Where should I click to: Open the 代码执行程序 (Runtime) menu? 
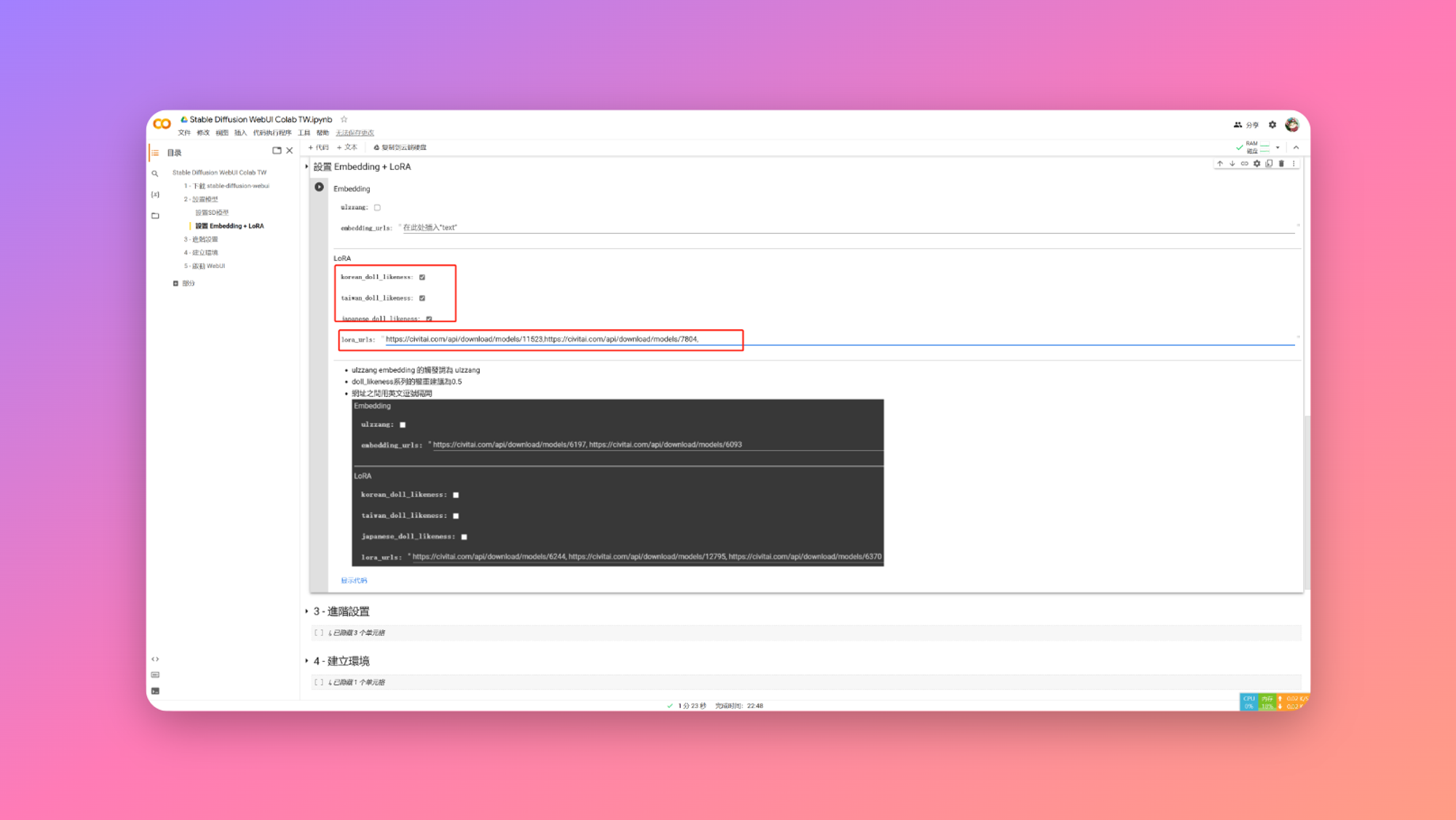coord(272,133)
